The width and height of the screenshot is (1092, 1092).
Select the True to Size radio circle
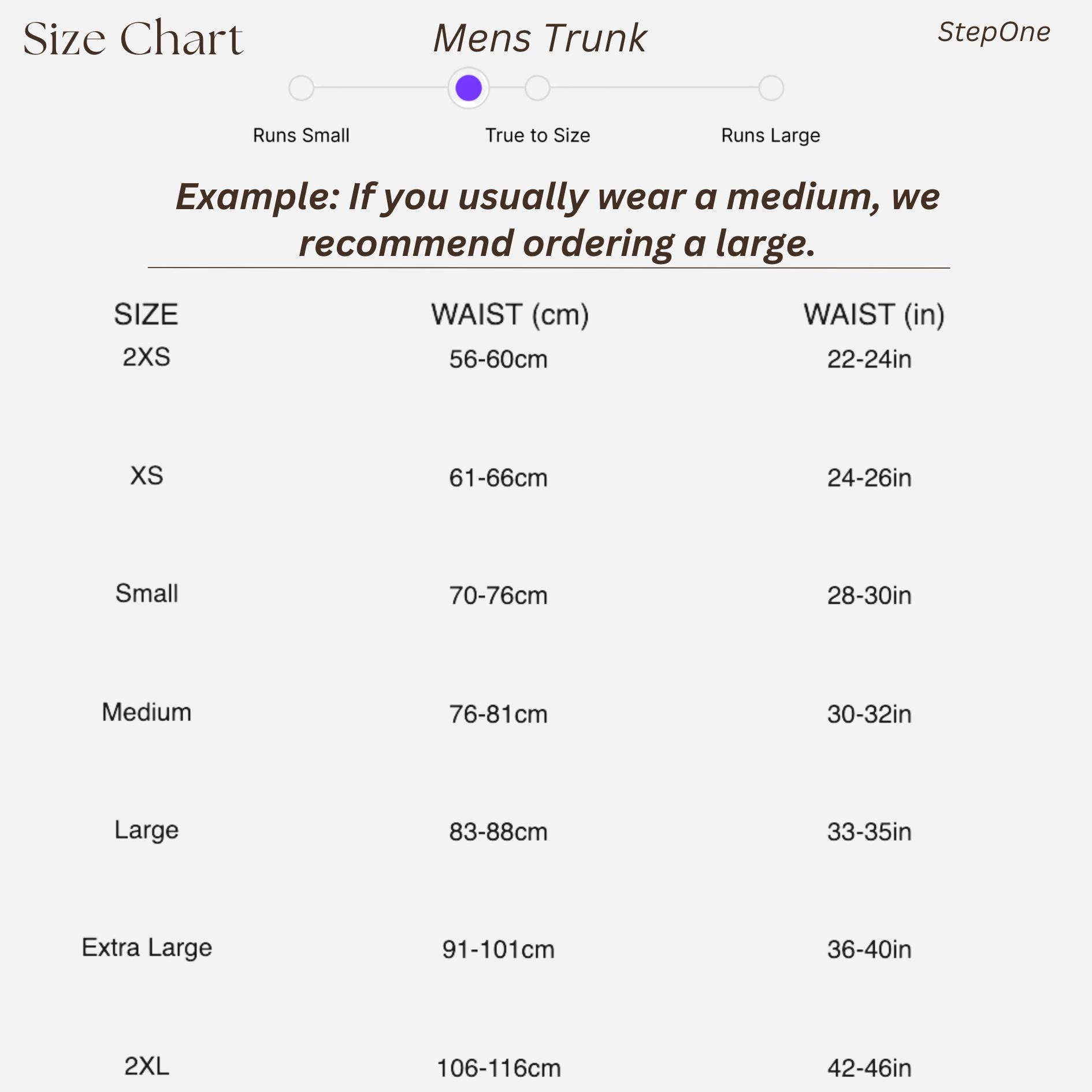pyautogui.click(x=537, y=88)
